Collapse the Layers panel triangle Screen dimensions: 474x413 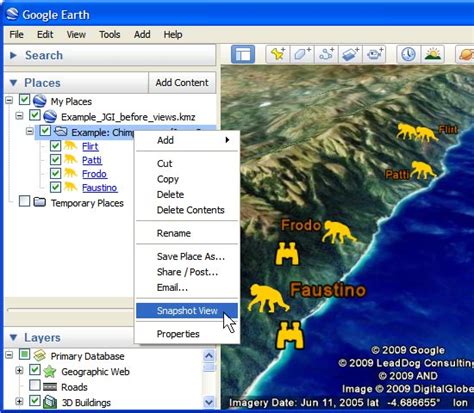(13, 338)
